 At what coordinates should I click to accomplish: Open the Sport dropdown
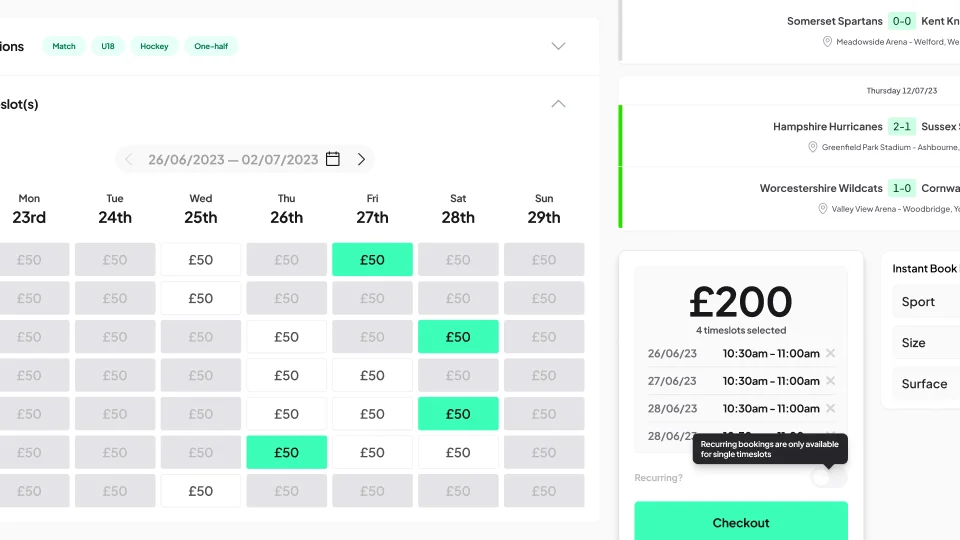(x=925, y=302)
